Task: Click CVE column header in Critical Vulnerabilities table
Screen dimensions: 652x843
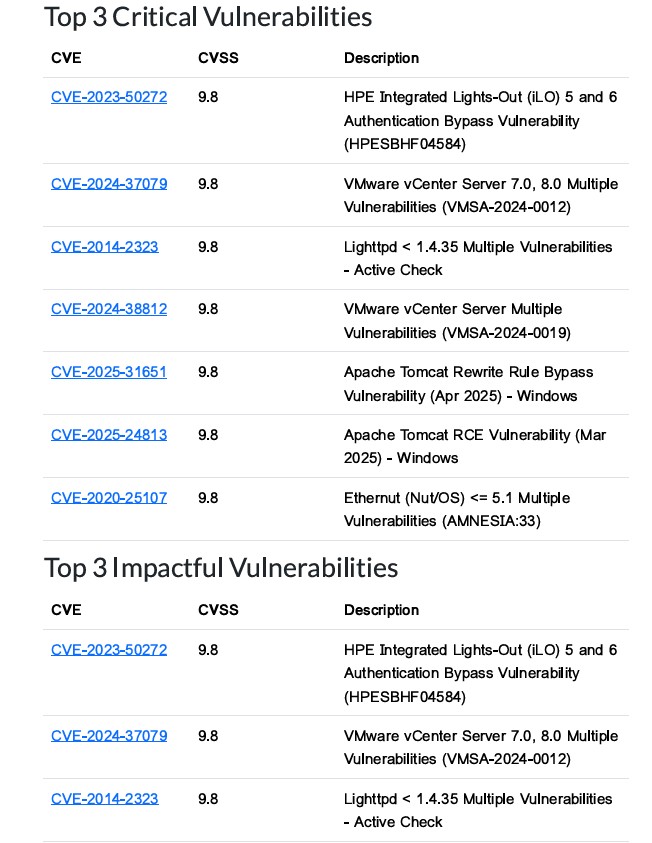Action: pos(66,58)
